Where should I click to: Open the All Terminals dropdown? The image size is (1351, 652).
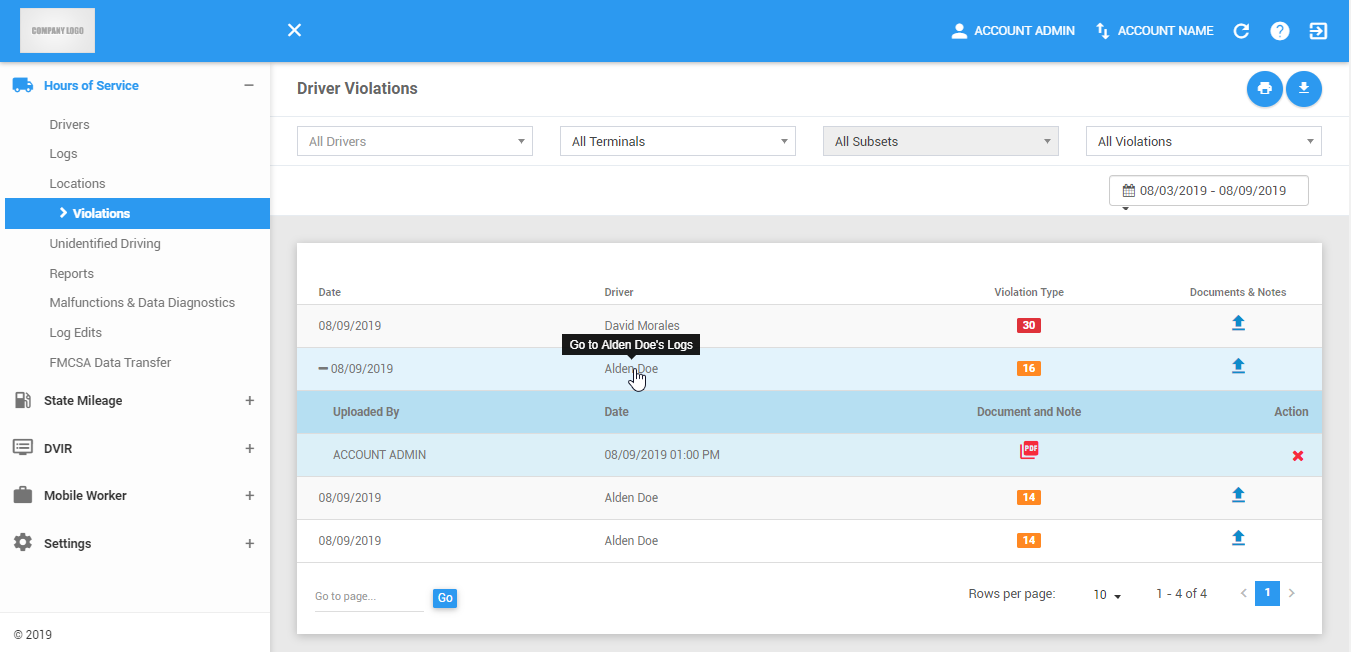tap(678, 141)
